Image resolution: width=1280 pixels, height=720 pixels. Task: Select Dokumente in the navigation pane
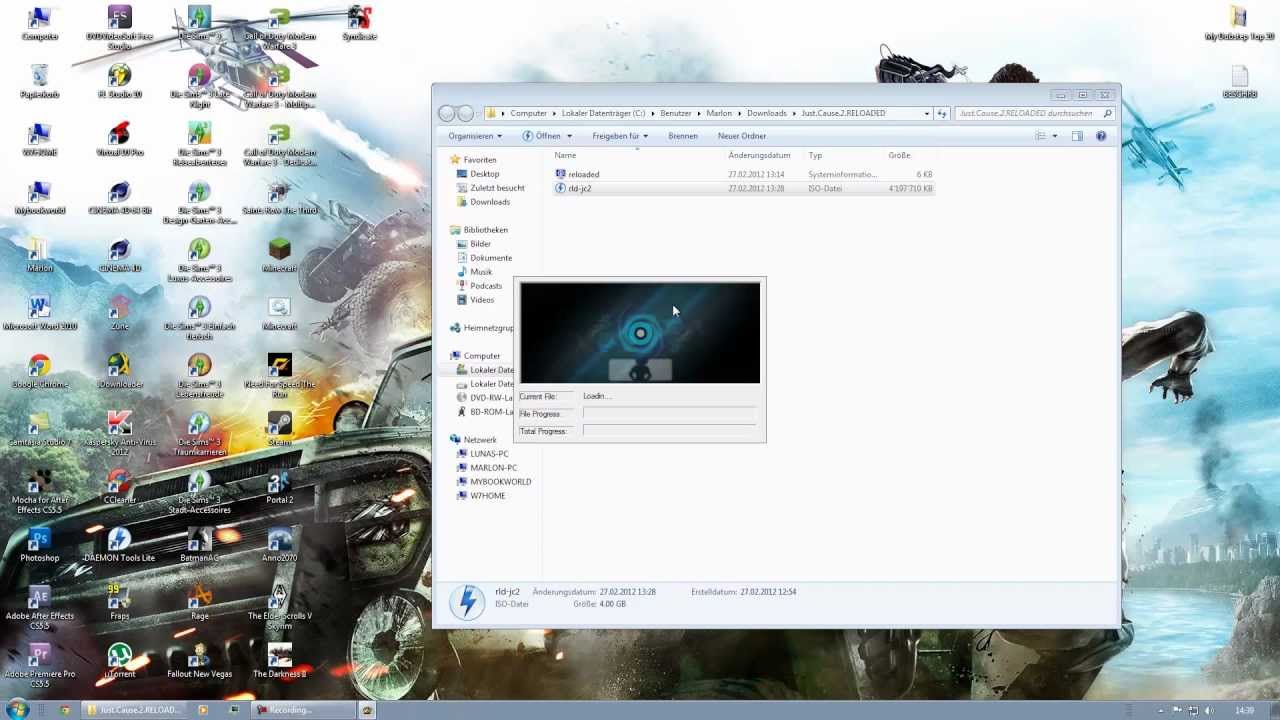coord(483,258)
